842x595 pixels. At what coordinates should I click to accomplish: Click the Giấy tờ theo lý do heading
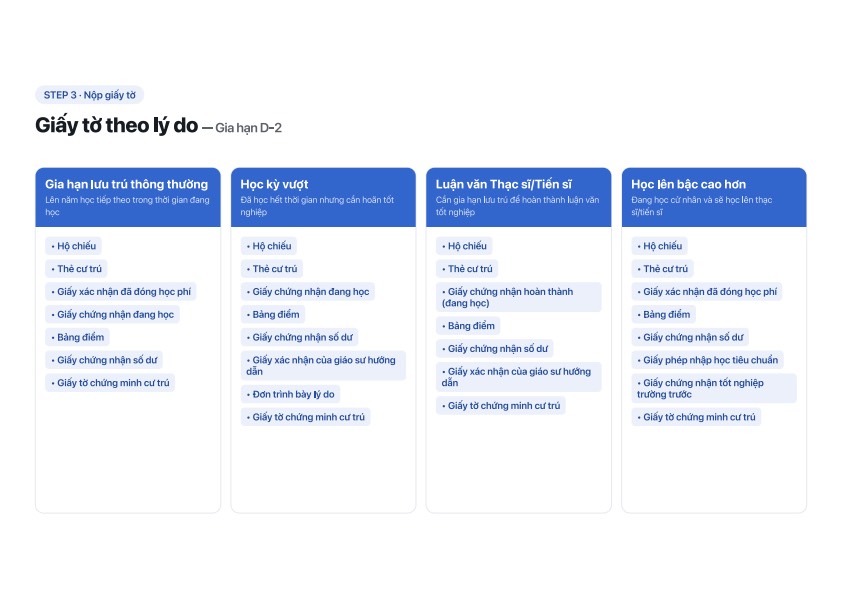click(117, 126)
